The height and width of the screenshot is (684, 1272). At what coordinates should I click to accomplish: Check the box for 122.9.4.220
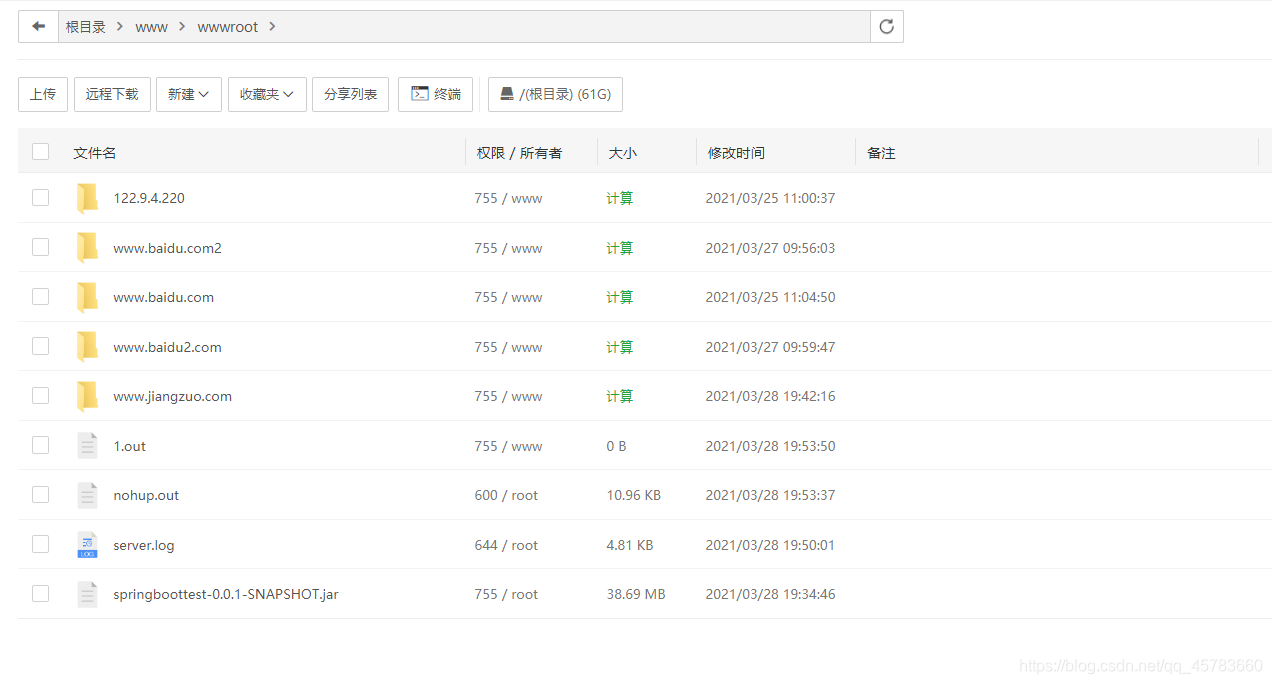coord(40,198)
